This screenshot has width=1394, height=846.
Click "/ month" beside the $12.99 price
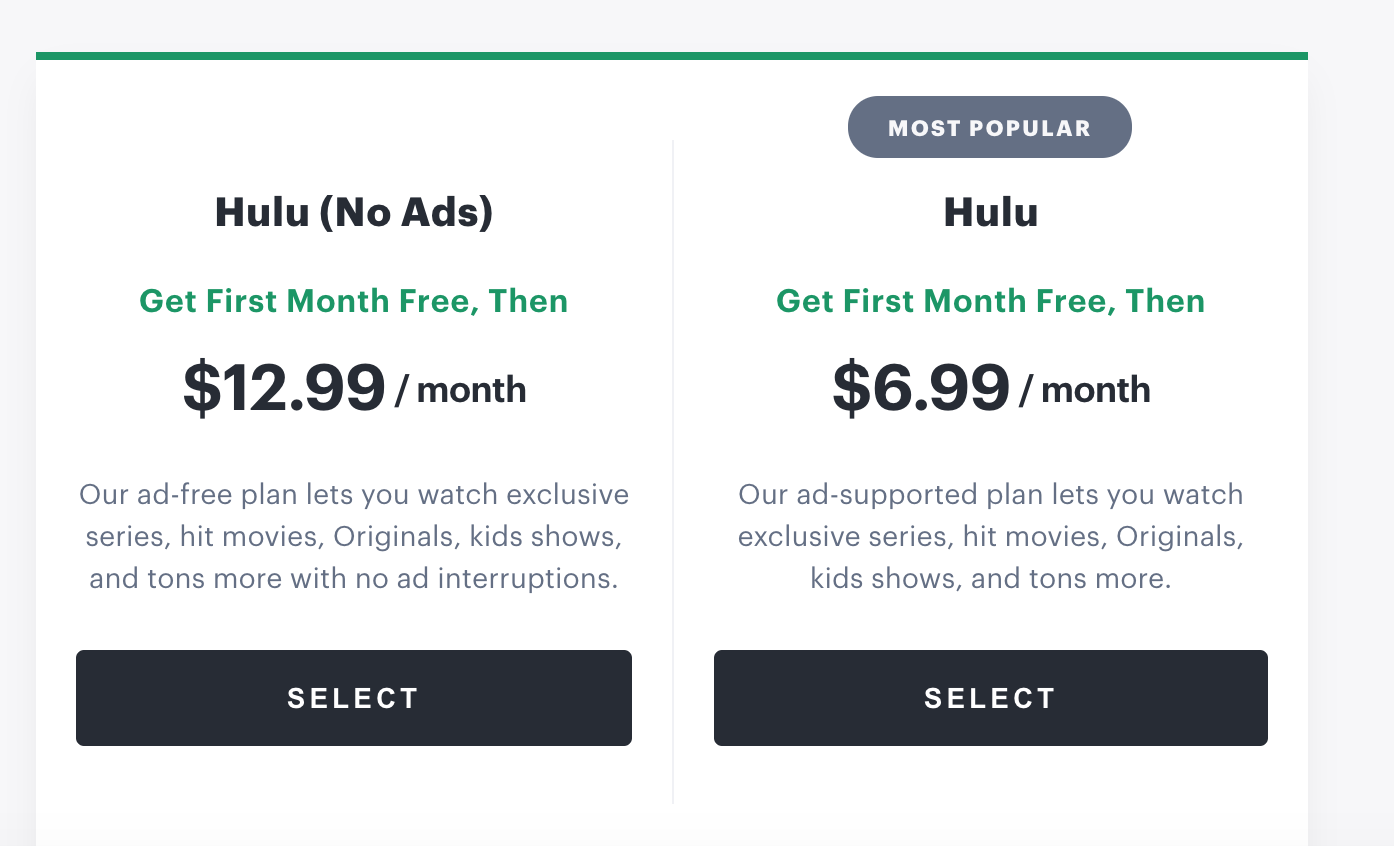point(461,390)
